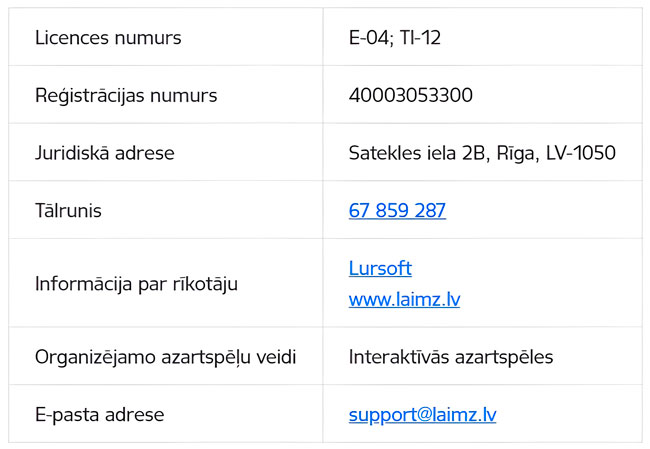The height and width of the screenshot is (449, 650).
Task: Click the Interaktīvās azartspēles value
Action: tap(451, 357)
